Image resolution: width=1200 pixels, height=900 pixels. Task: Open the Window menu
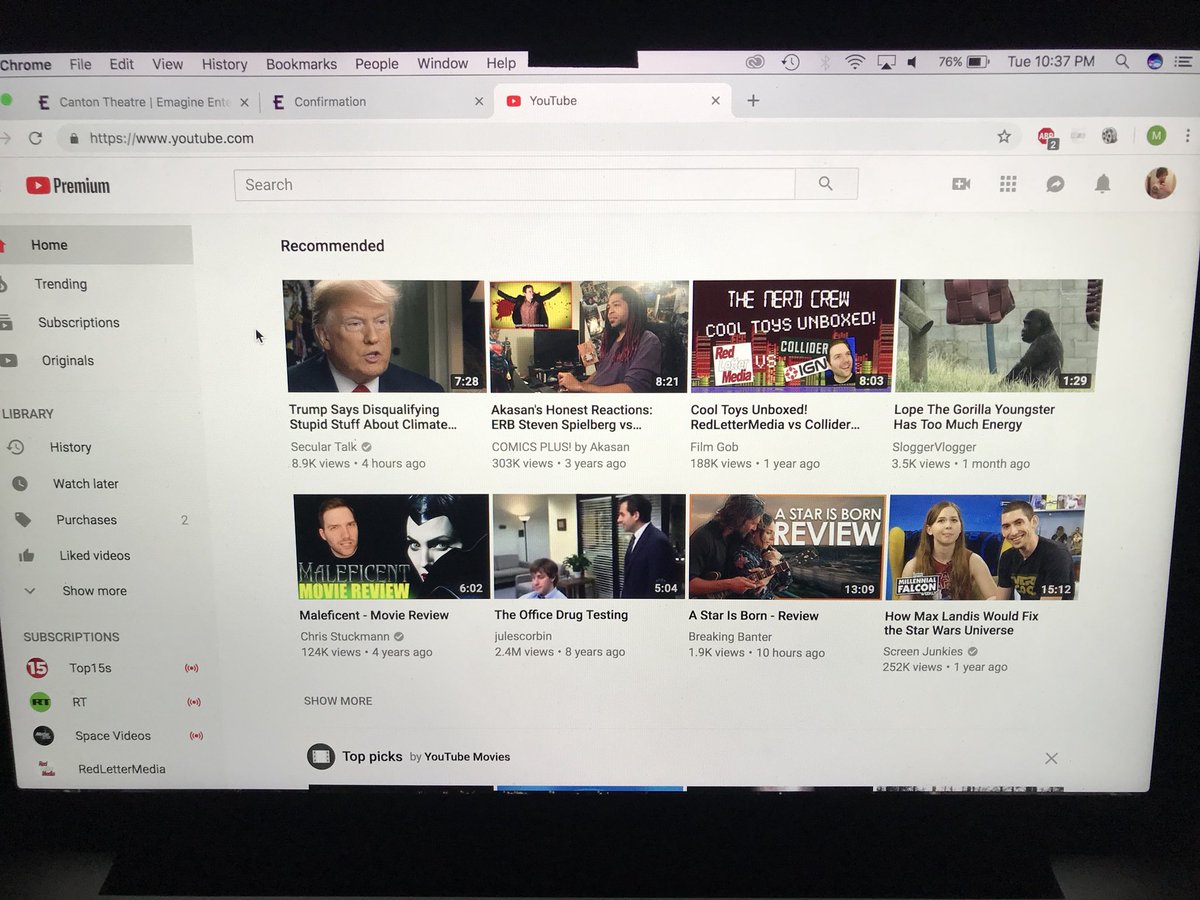tap(442, 63)
